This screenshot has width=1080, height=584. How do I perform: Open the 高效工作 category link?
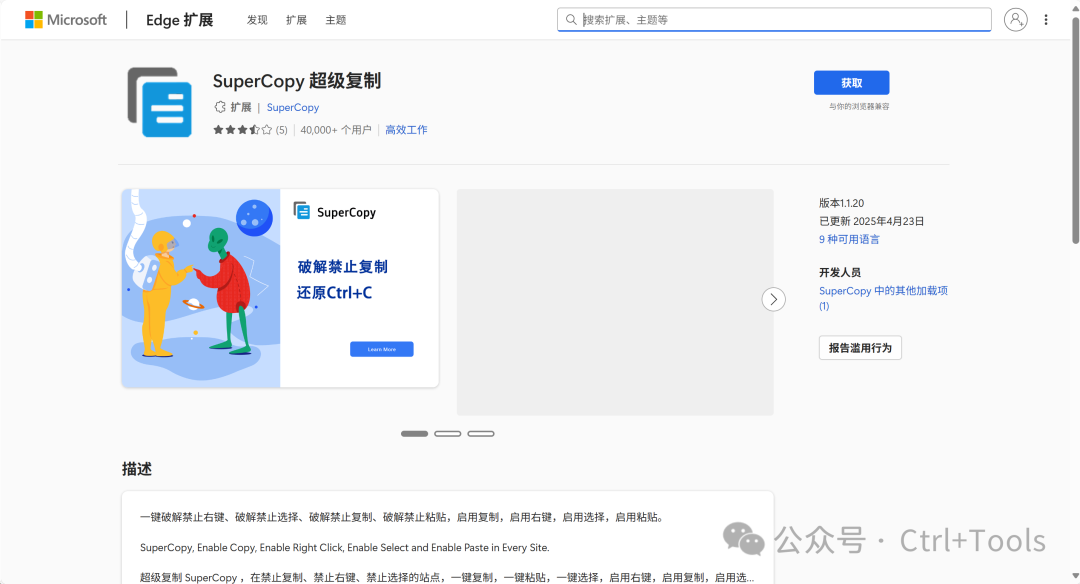[x=406, y=130]
